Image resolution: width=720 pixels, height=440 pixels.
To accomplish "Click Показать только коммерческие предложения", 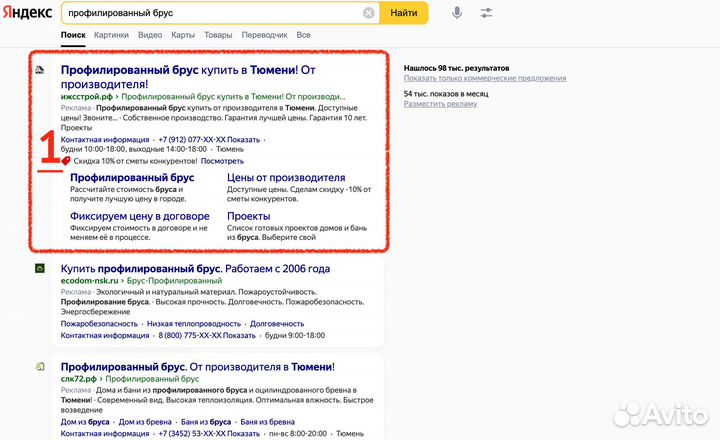I will (485, 78).
